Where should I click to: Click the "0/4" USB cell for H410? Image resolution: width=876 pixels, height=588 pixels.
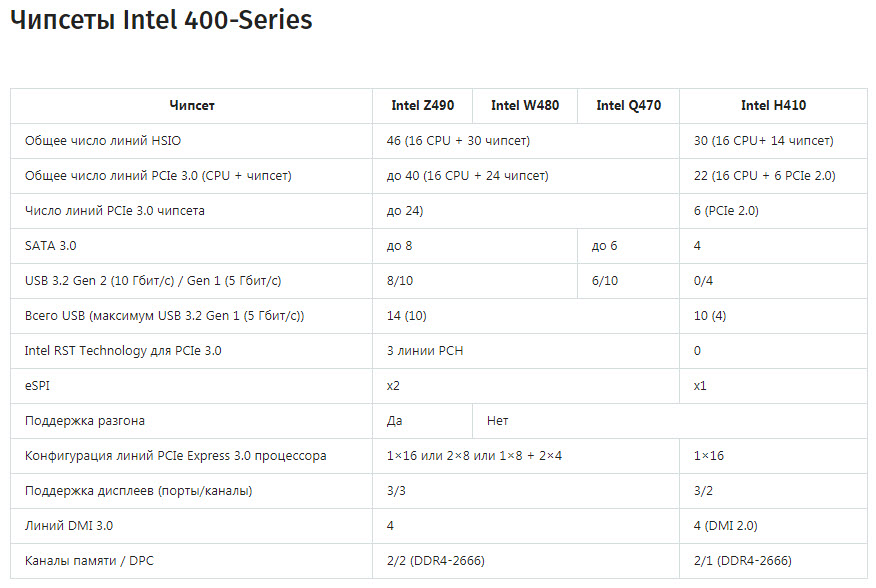[x=703, y=281]
